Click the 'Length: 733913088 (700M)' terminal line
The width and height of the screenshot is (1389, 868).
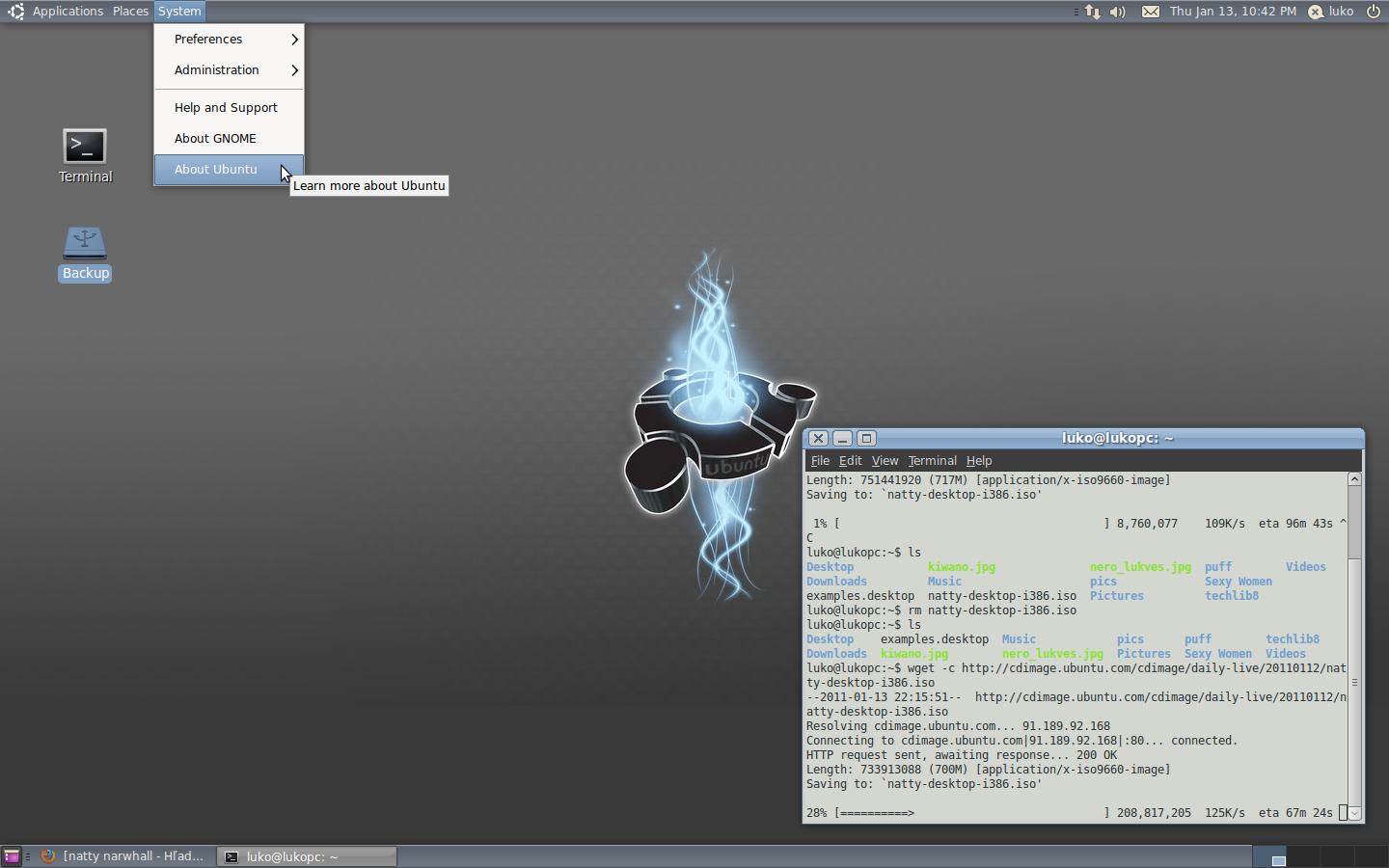988,770
